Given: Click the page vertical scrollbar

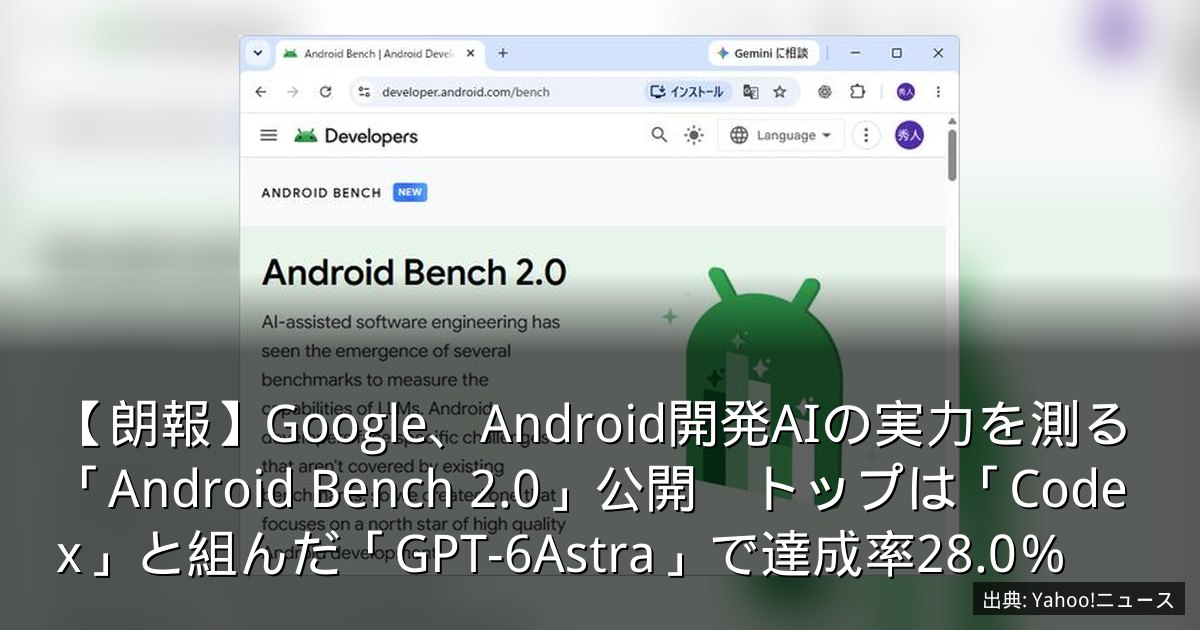Looking at the screenshot, I should point(952,155).
